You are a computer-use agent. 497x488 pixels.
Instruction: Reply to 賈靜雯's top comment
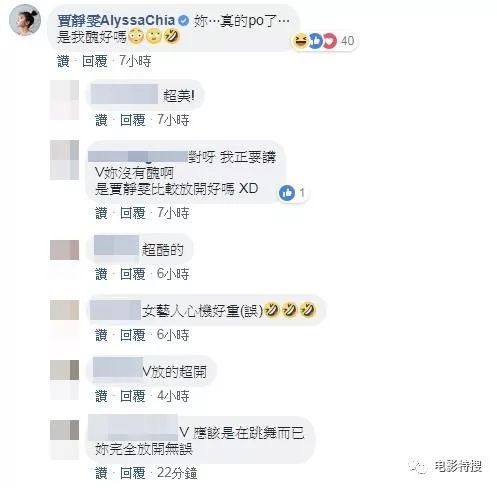coord(95,61)
